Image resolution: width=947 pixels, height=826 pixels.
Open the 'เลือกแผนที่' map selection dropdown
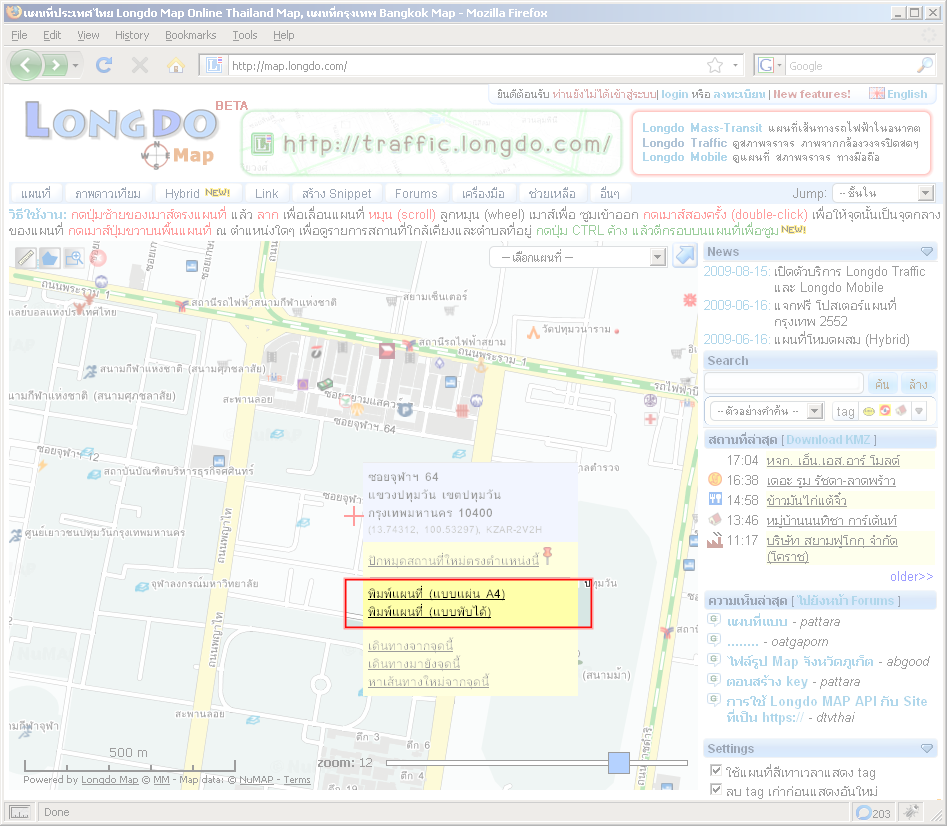tap(578, 257)
